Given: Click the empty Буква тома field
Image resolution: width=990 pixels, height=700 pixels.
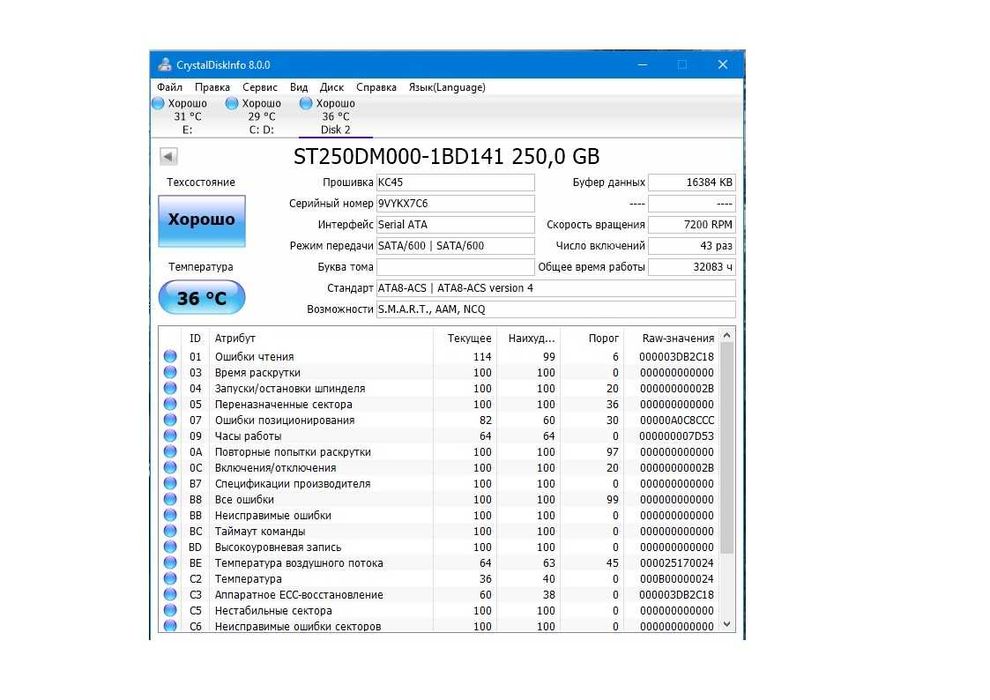Looking at the screenshot, I should 455,267.
